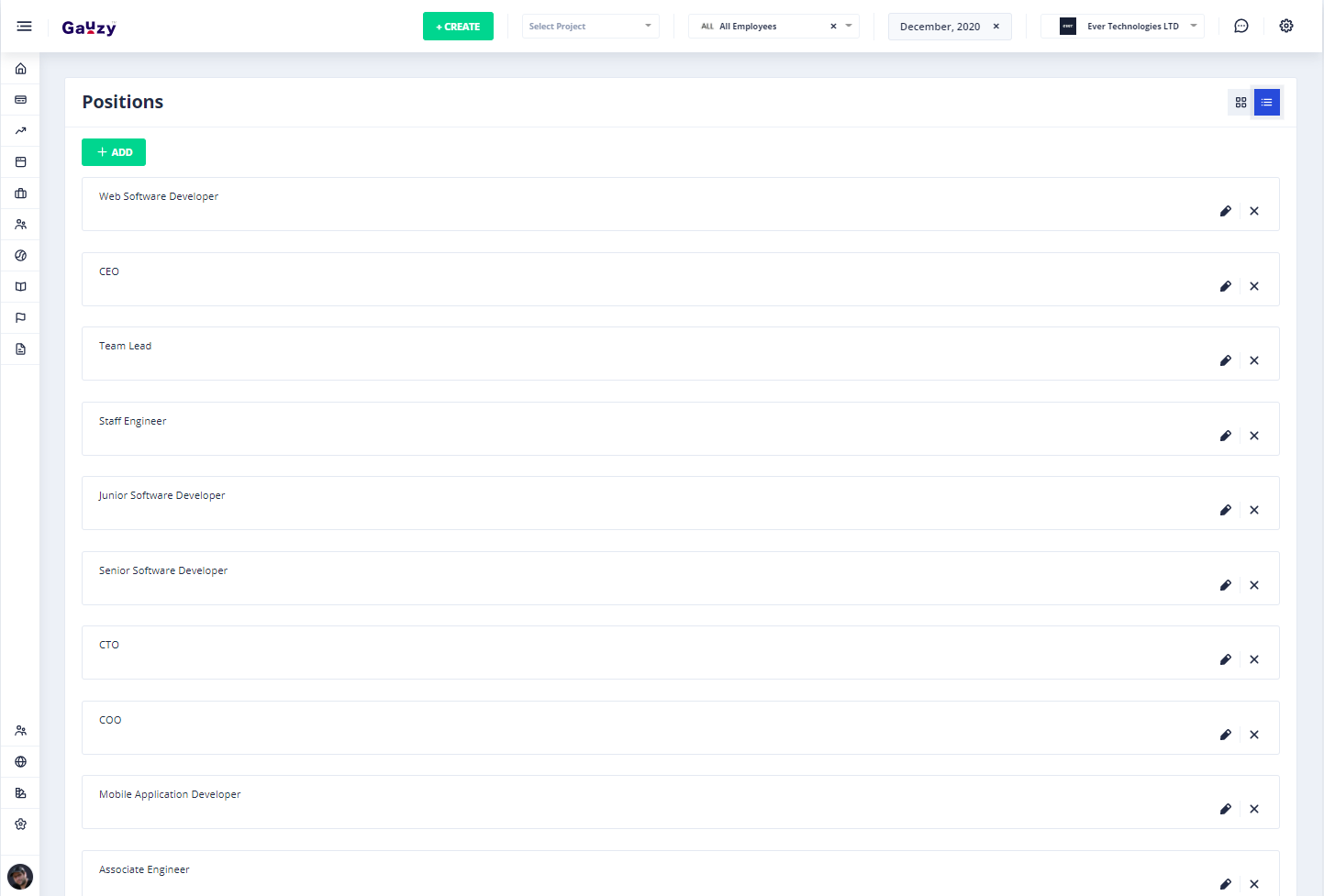Edit the CEO position with the pencil icon
This screenshot has width=1324, height=896.
pyautogui.click(x=1225, y=286)
